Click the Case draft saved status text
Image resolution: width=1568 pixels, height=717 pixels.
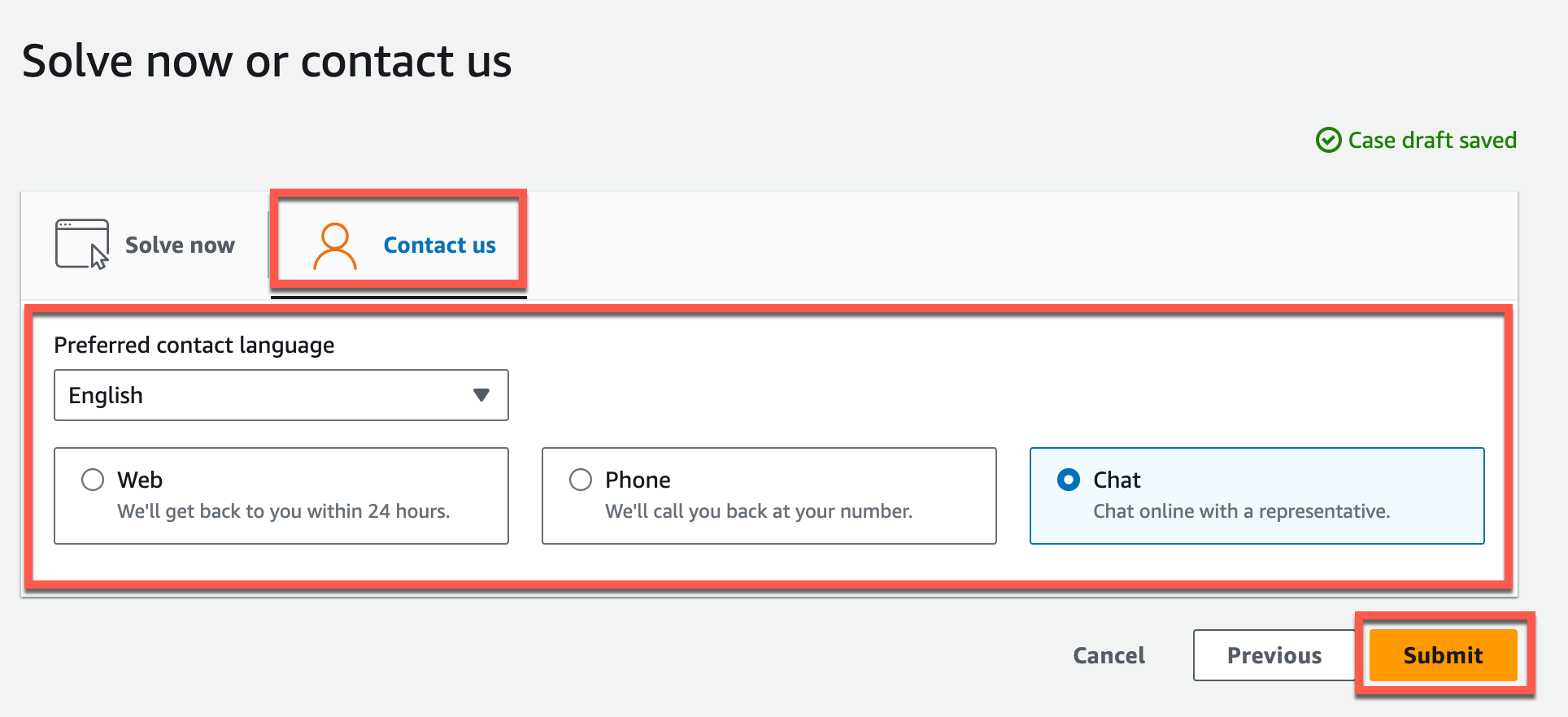click(1431, 140)
